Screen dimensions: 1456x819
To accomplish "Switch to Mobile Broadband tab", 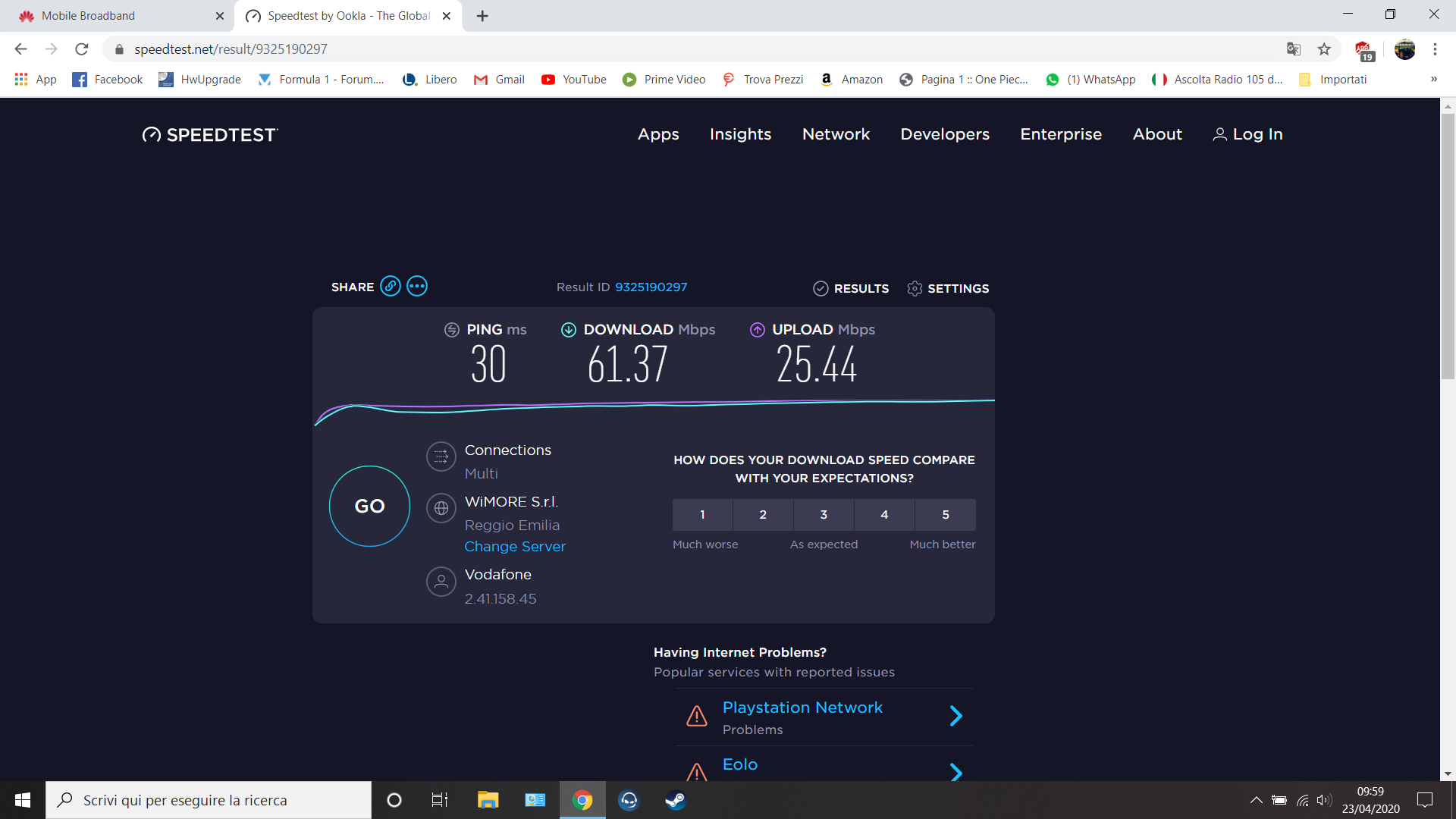I will tap(116, 16).
